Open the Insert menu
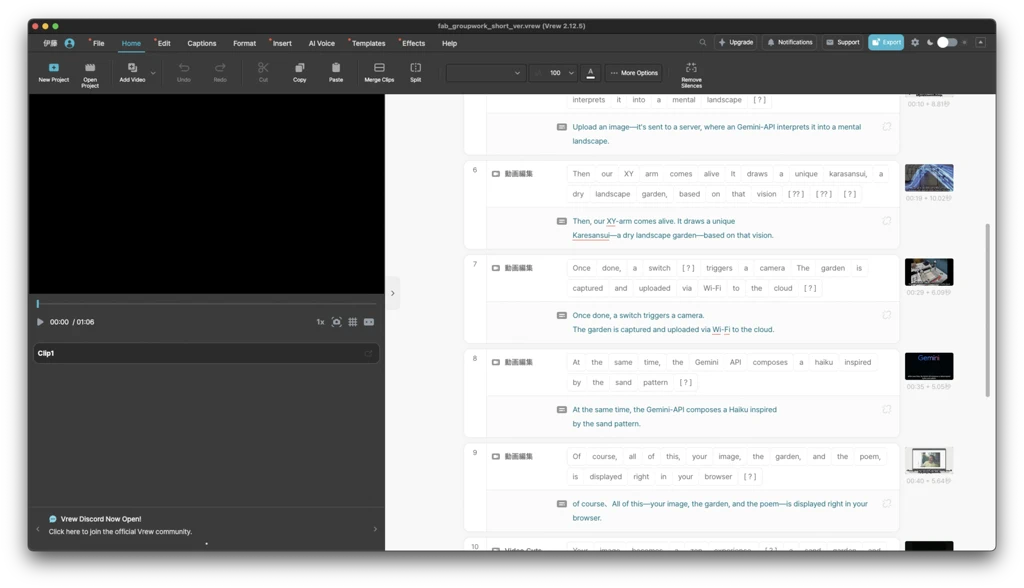The width and height of the screenshot is (1024, 588). [x=282, y=43]
